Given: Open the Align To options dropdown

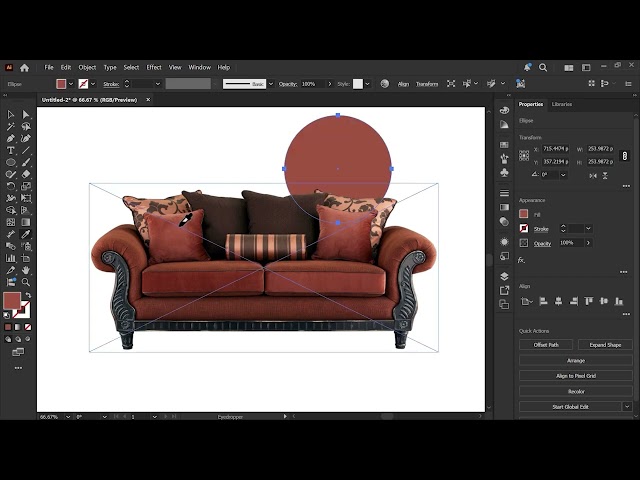Looking at the screenshot, I should tap(527, 302).
